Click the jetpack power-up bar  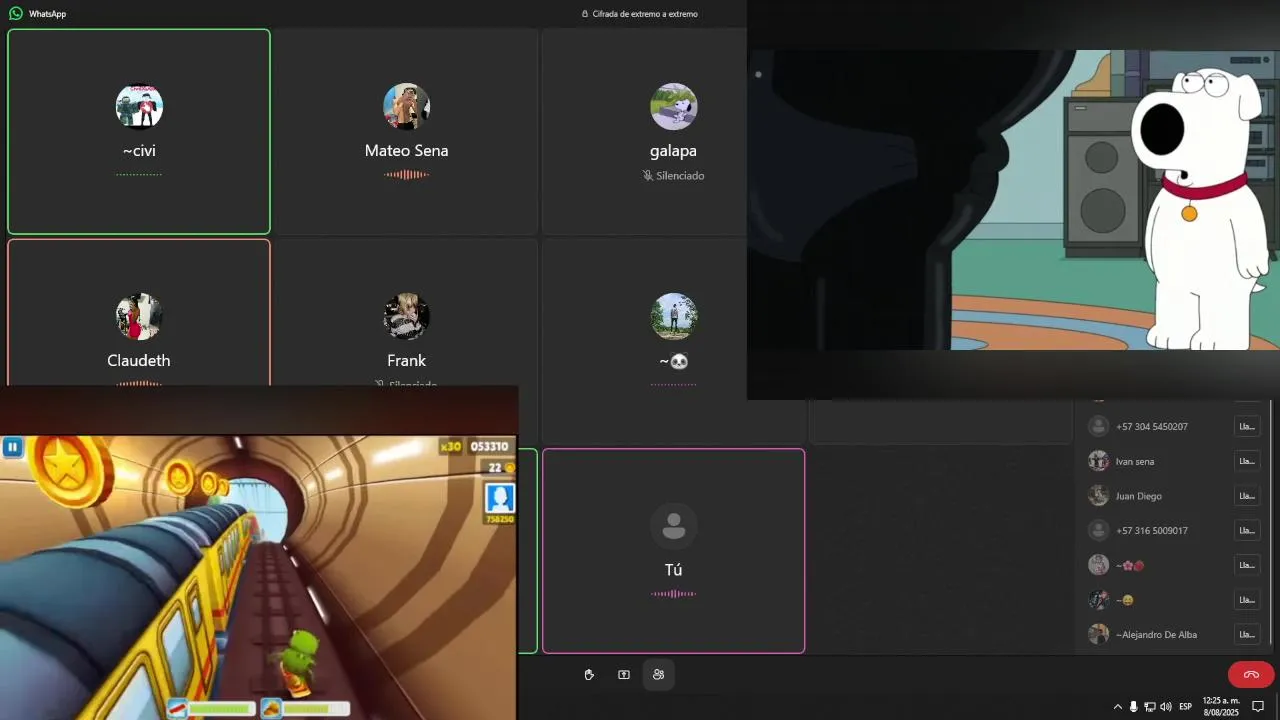(212, 708)
